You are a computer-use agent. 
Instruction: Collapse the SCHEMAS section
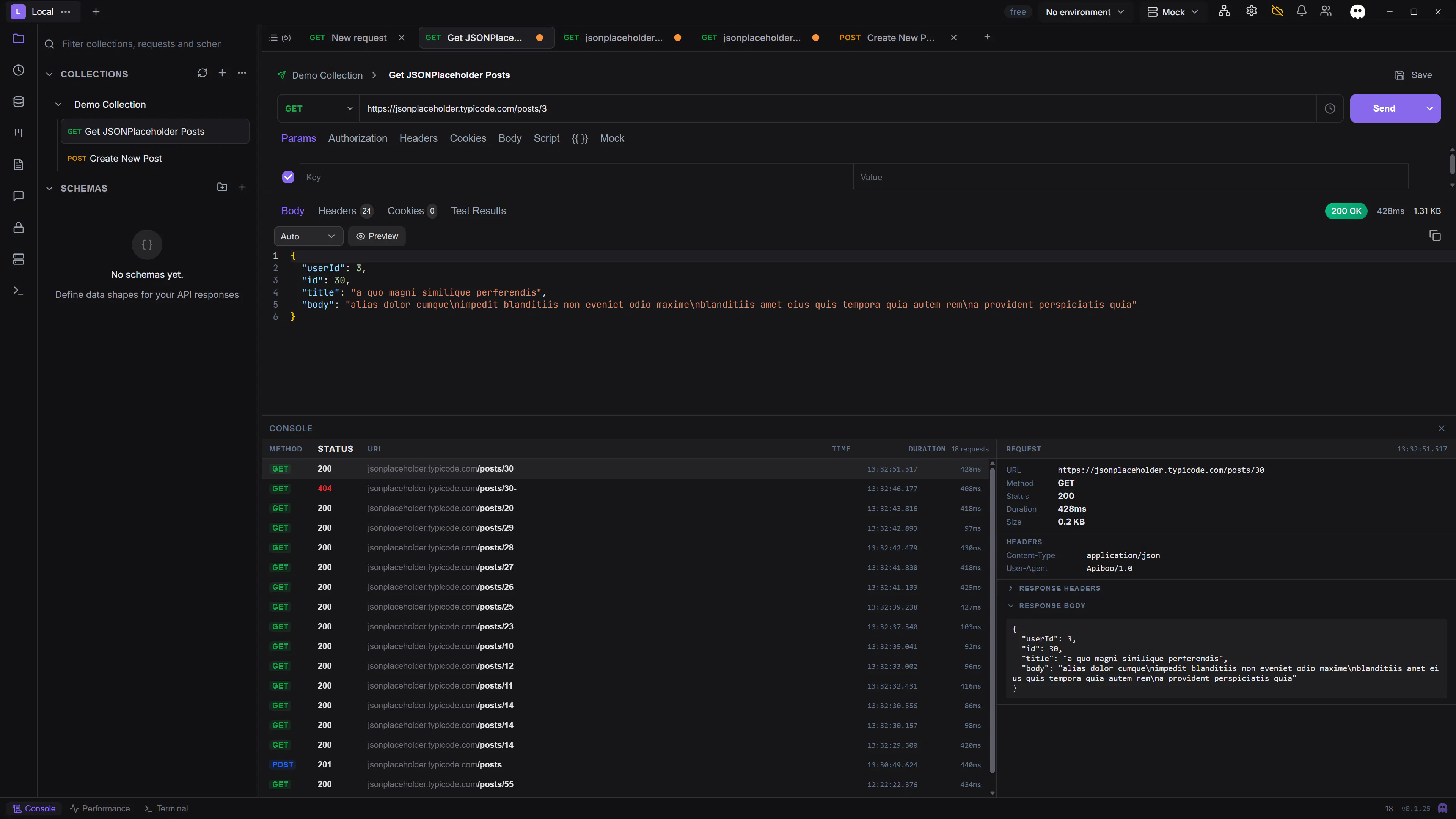click(x=49, y=188)
